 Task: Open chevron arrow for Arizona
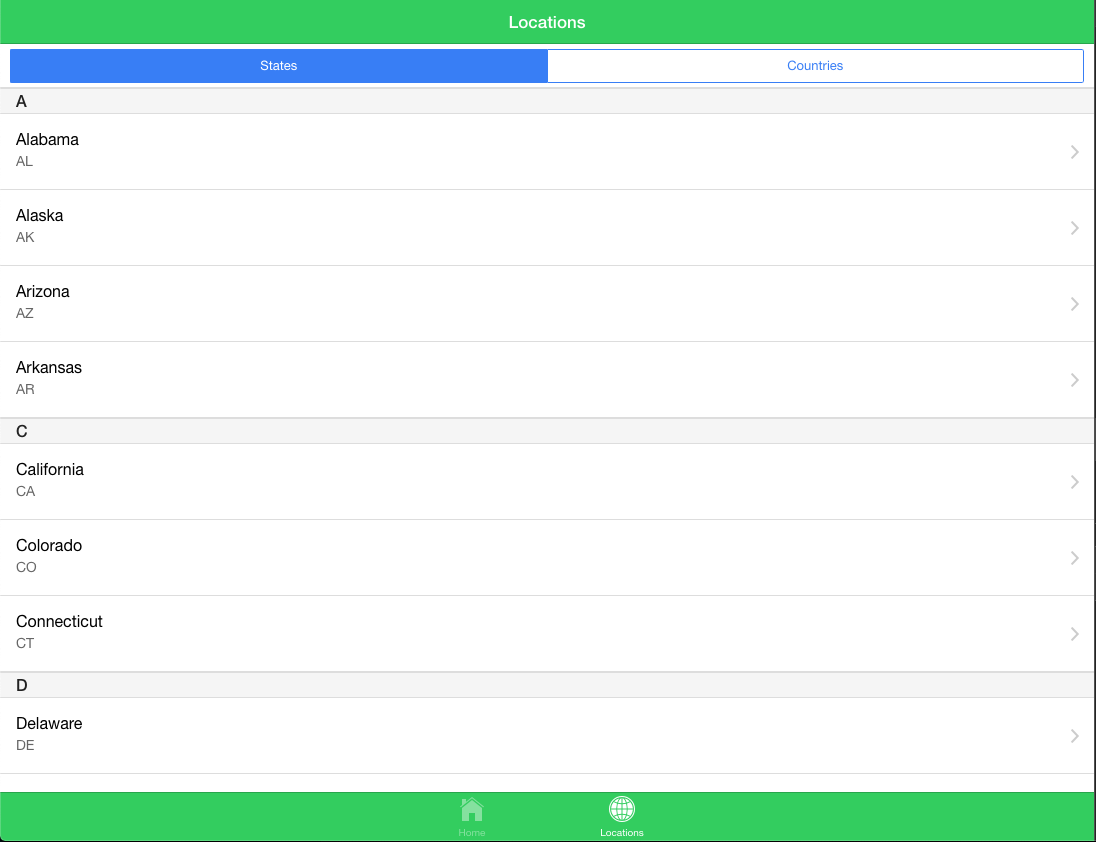tap(1075, 304)
